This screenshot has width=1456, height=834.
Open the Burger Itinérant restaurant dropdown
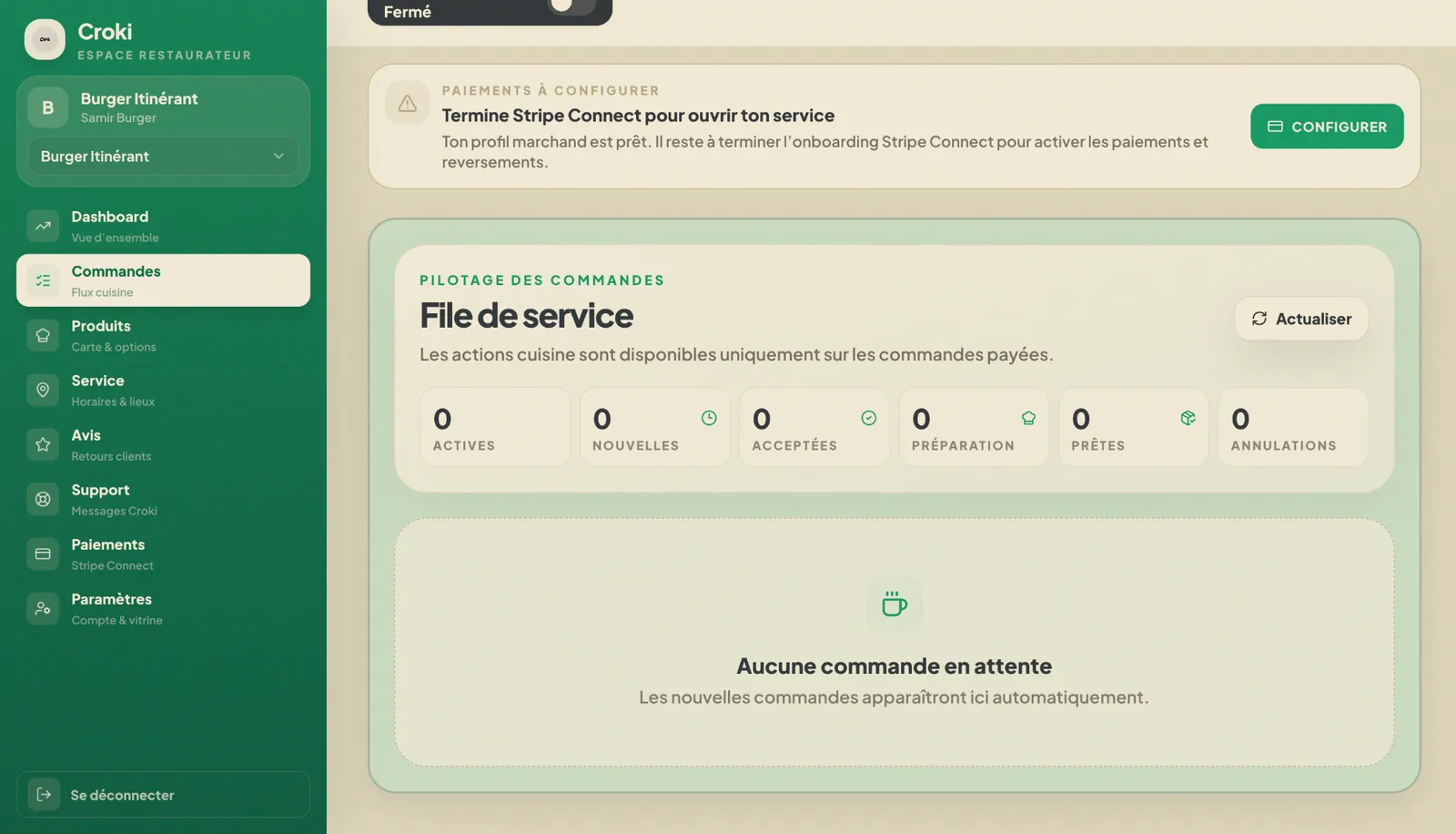pyautogui.click(x=163, y=156)
